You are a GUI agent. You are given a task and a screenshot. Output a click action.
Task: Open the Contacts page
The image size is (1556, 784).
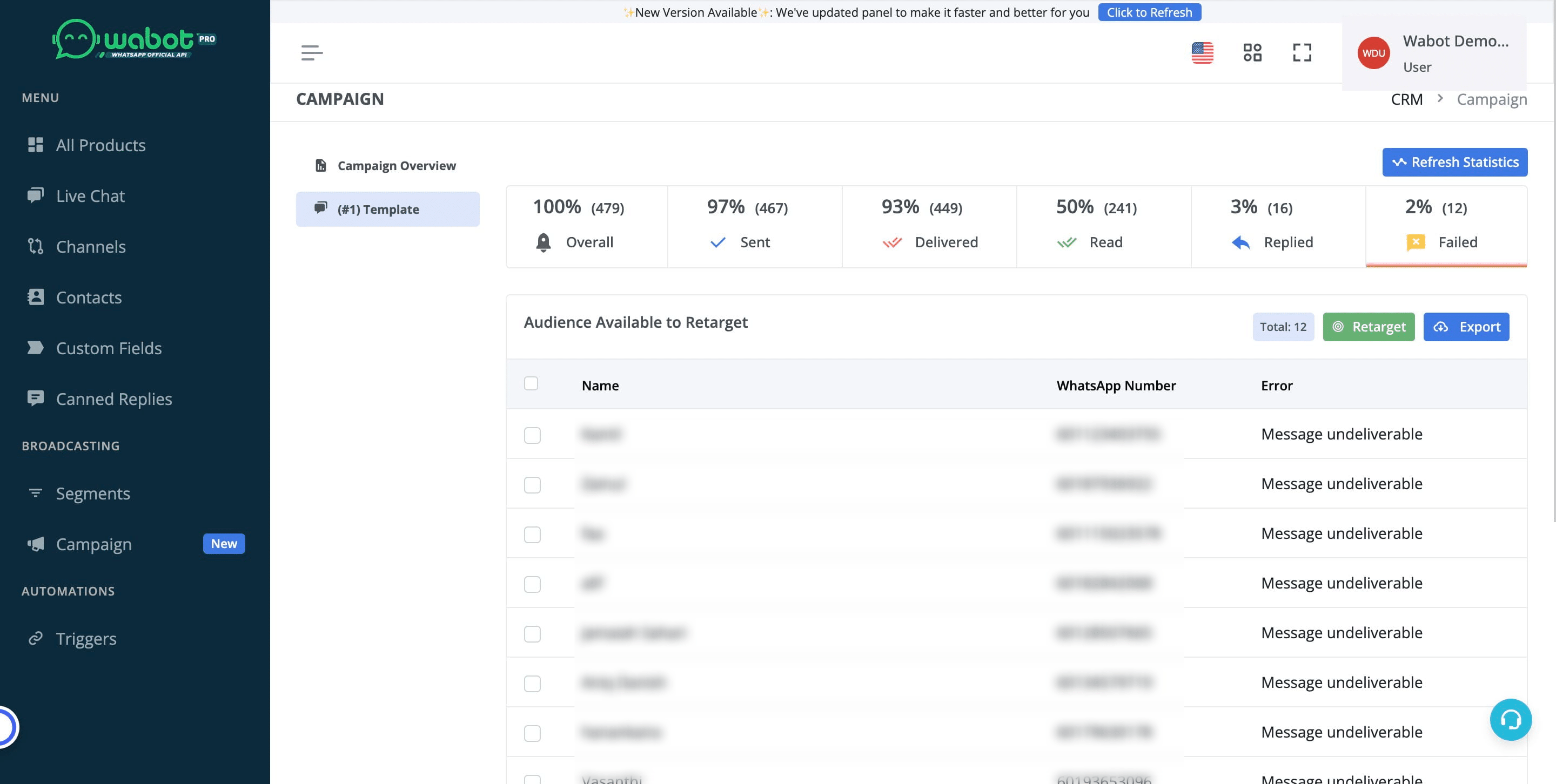point(88,297)
